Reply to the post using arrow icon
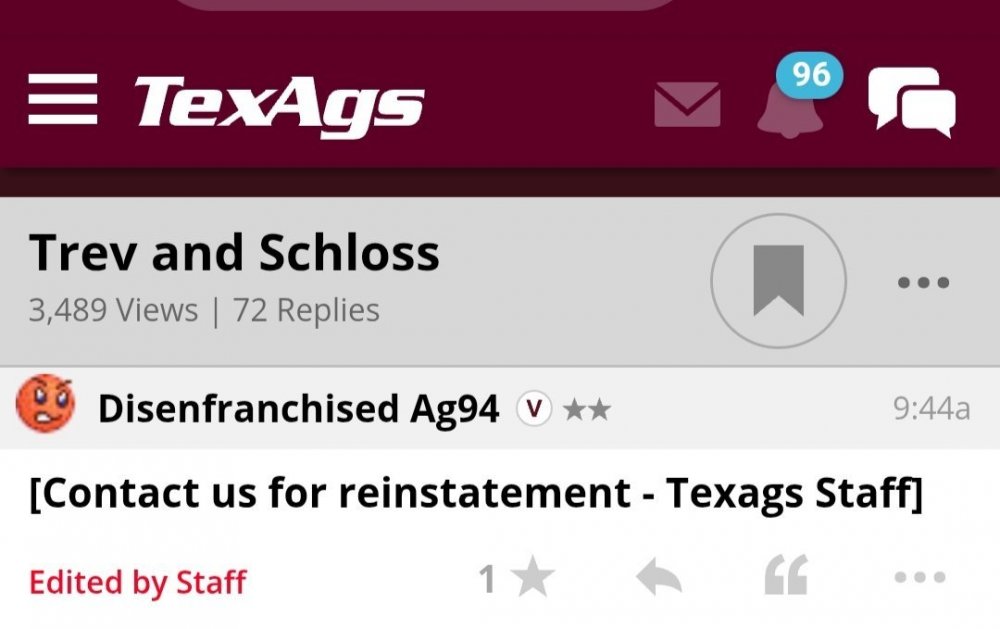The image size is (1000, 629). click(x=659, y=579)
